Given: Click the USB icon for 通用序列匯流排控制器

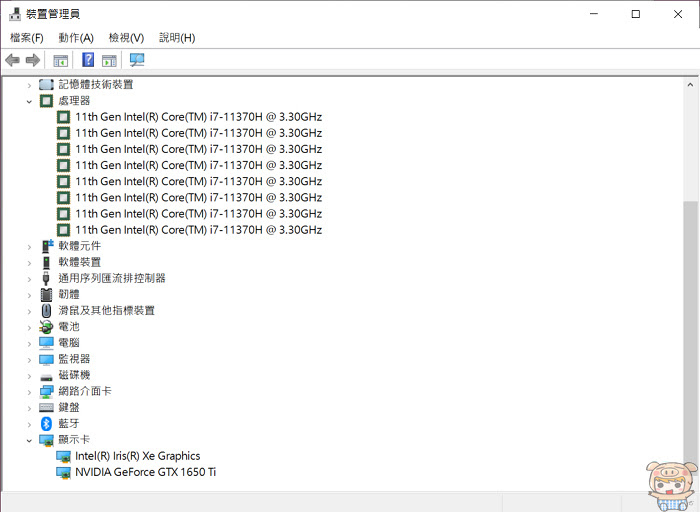Looking at the screenshot, I should [46, 279].
